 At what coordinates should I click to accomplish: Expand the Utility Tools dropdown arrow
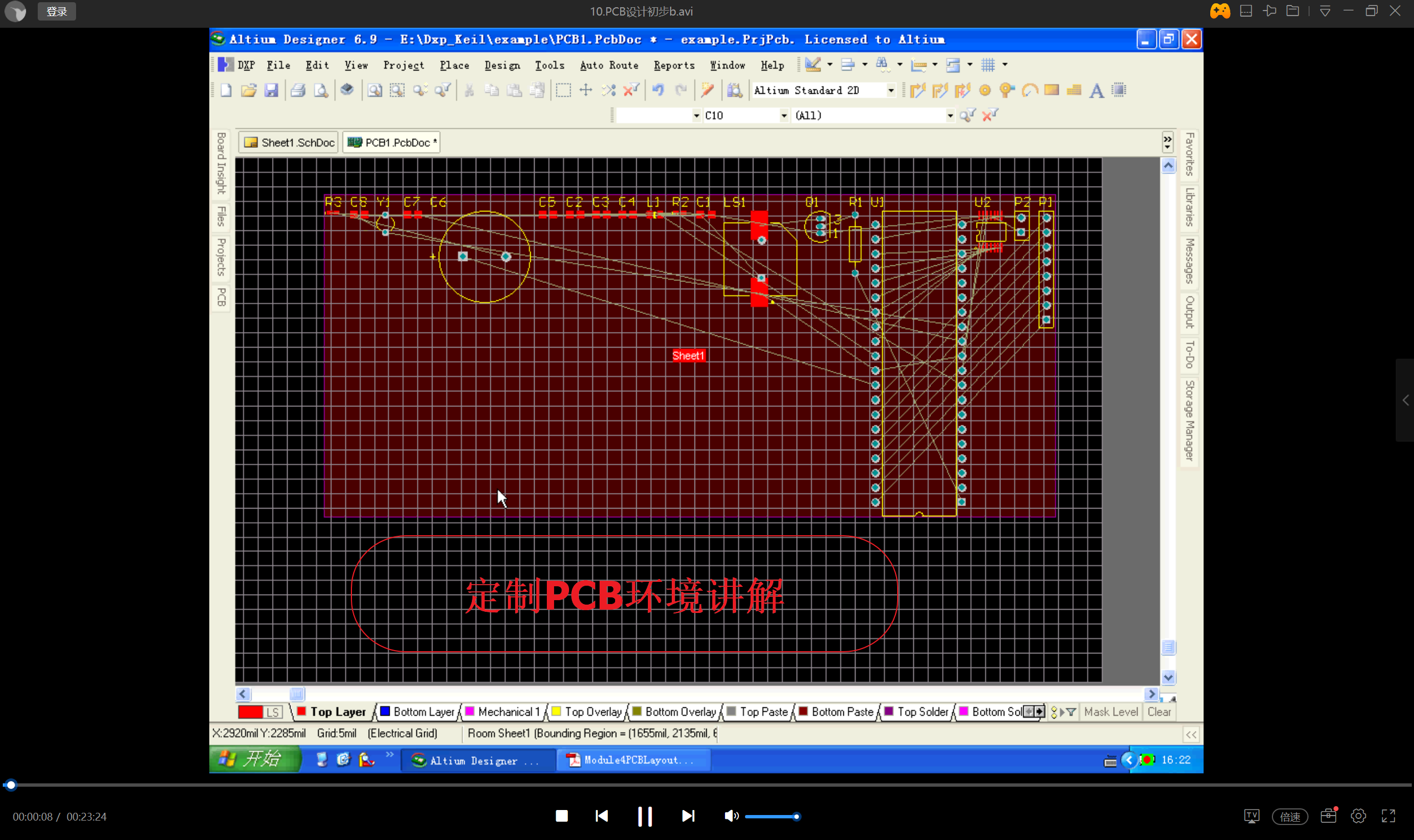pyautogui.click(x=830, y=64)
